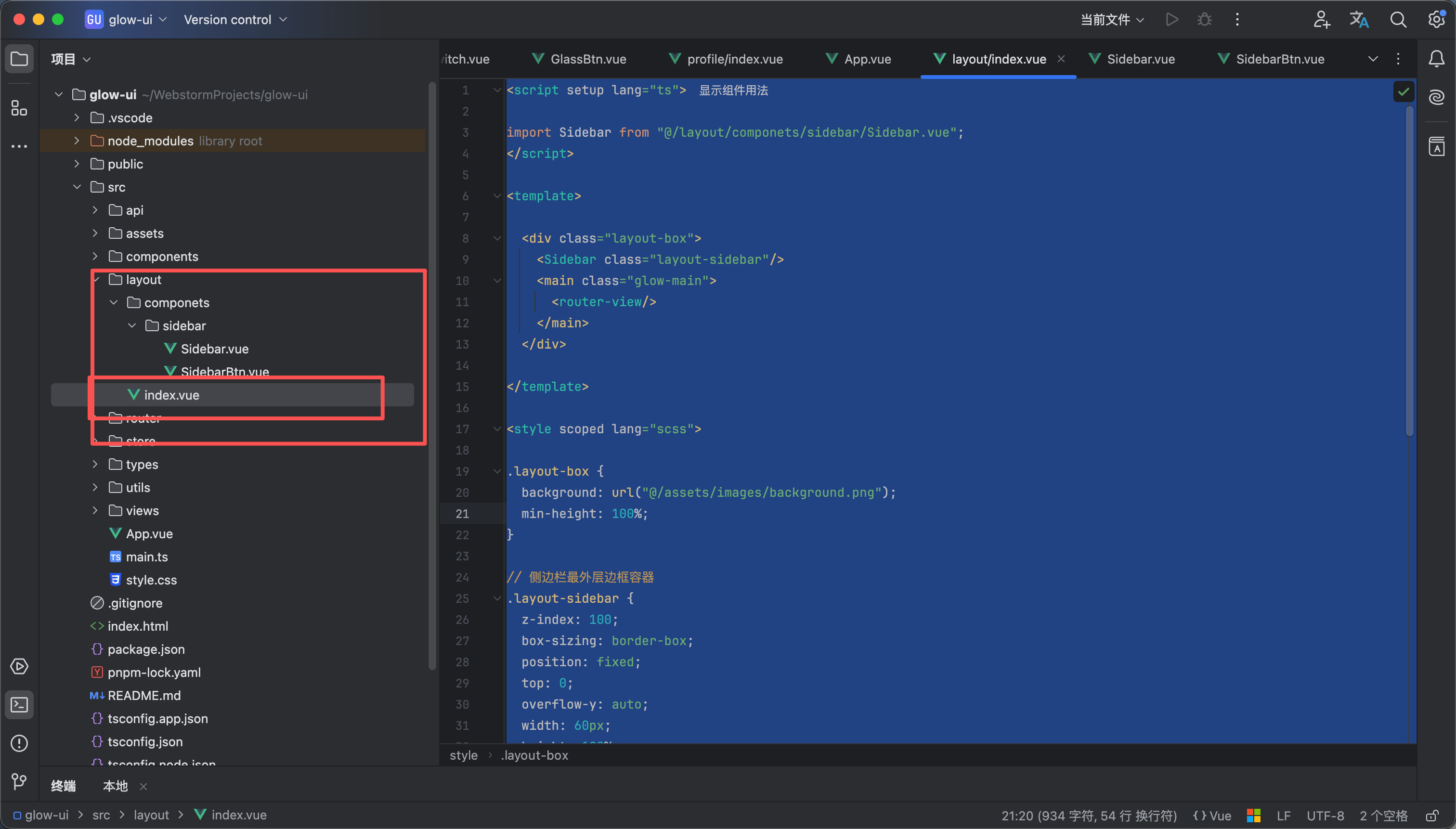Image resolution: width=1456 pixels, height=829 pixels.
Task: Open the Services tool window icon
Action: [x=19, y=666]
